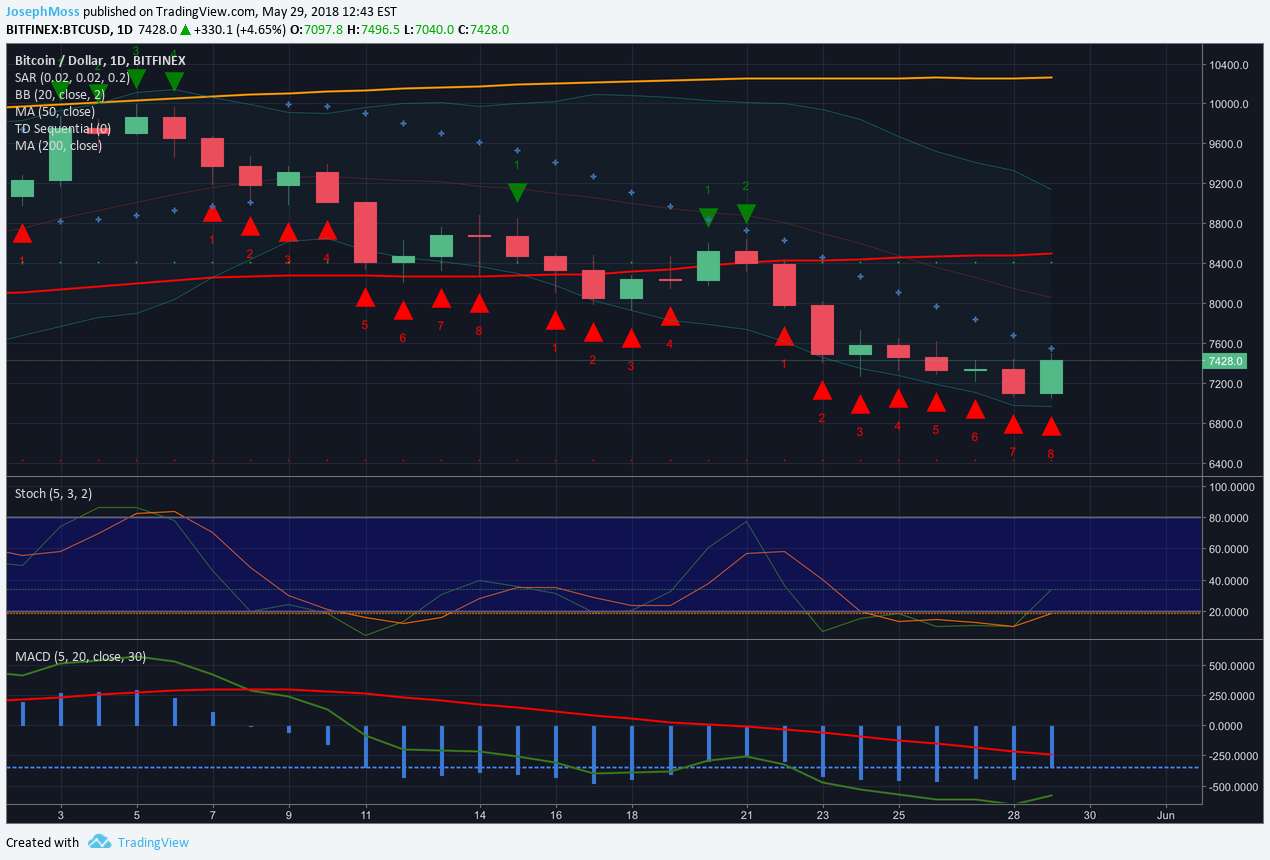Select the SAR (0.02, 0.02, 0.2) indicator label
The image size is (1270, 860).
pyautogui.click(x=72, y=77)
